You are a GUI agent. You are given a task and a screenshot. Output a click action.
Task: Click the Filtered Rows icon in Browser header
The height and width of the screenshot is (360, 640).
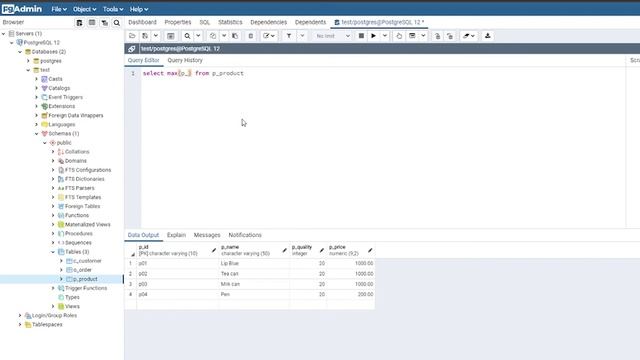tap(104, 22)
